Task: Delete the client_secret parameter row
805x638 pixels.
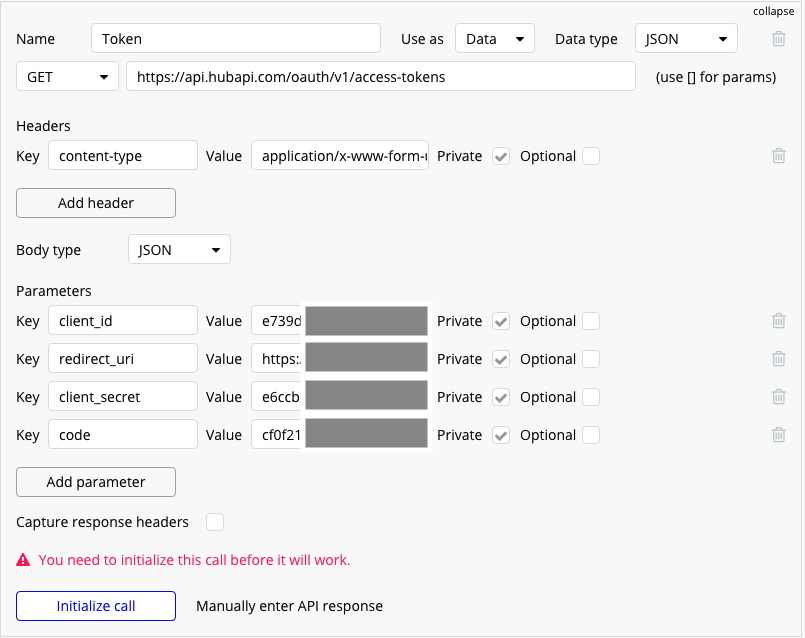Action: (x=778, y=397)
